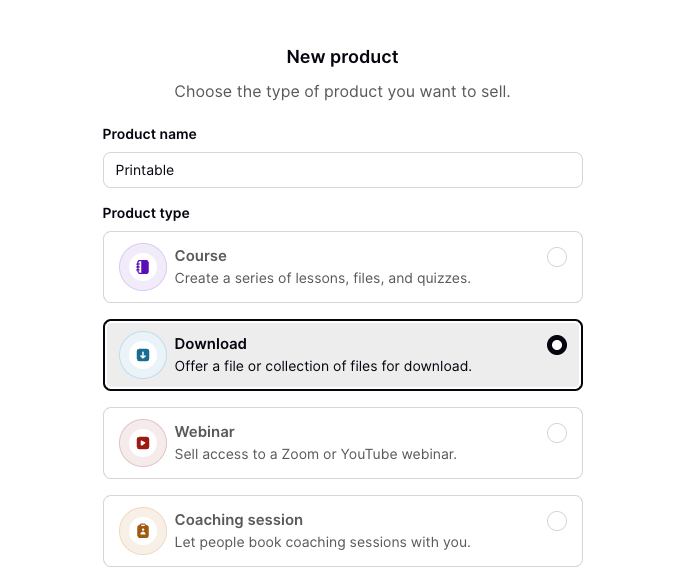Click the "Coaching session" option title
The width and height of the screenshot is (688, 582).
pos(239,520)
